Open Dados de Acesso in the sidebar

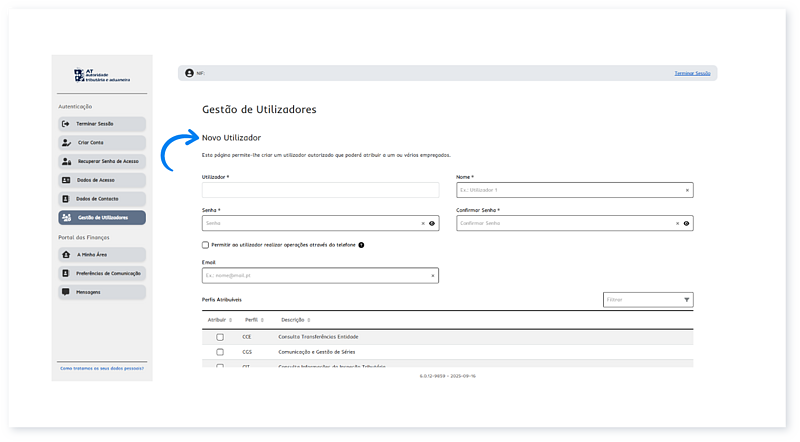[x=99, y=180]
